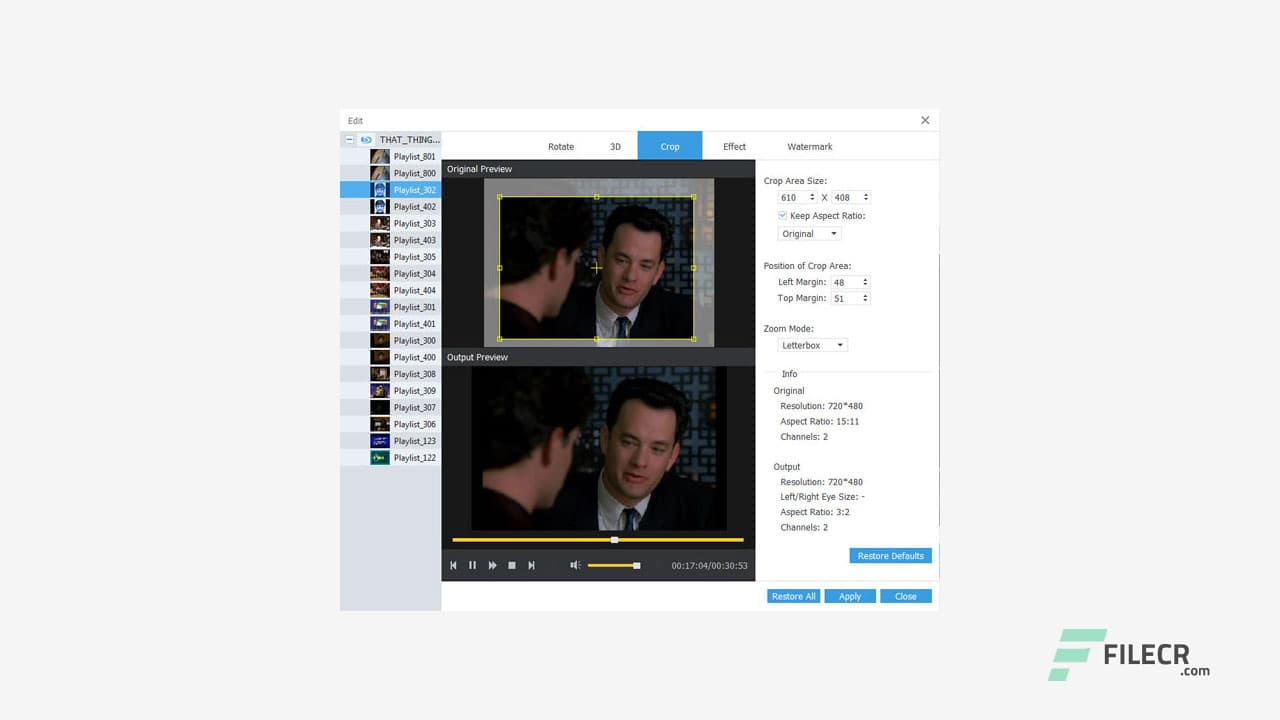
Task: Skip to the next frame
Action: 532,565
